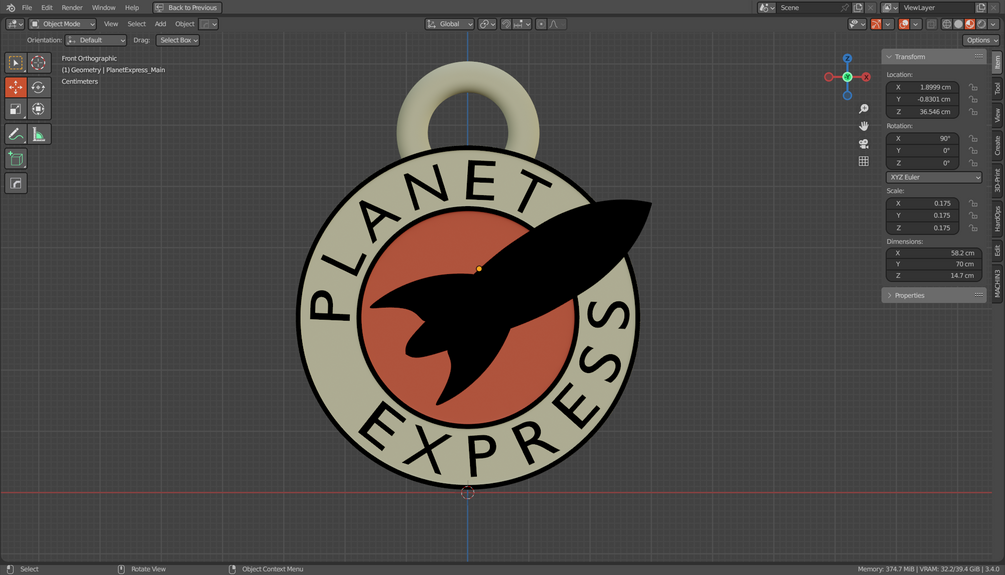Select solid viewport shading

958,24
